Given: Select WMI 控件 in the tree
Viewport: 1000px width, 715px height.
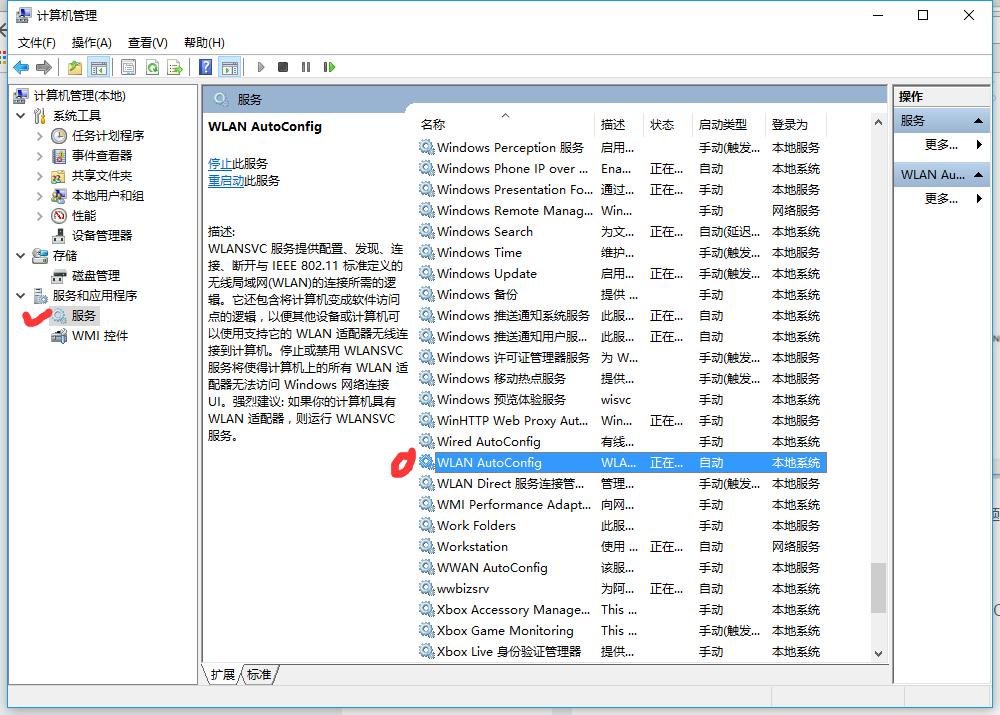Looking at the screenshot, I should (100, 335).
